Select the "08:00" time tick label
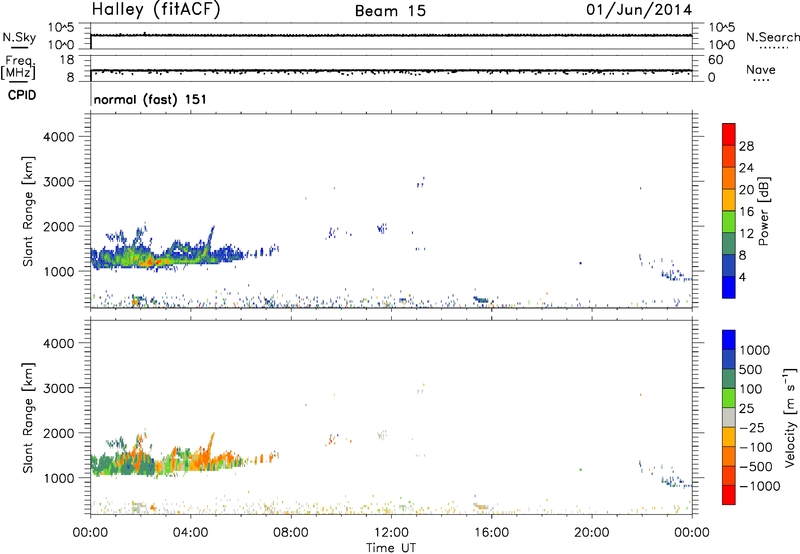 (290, 533)
